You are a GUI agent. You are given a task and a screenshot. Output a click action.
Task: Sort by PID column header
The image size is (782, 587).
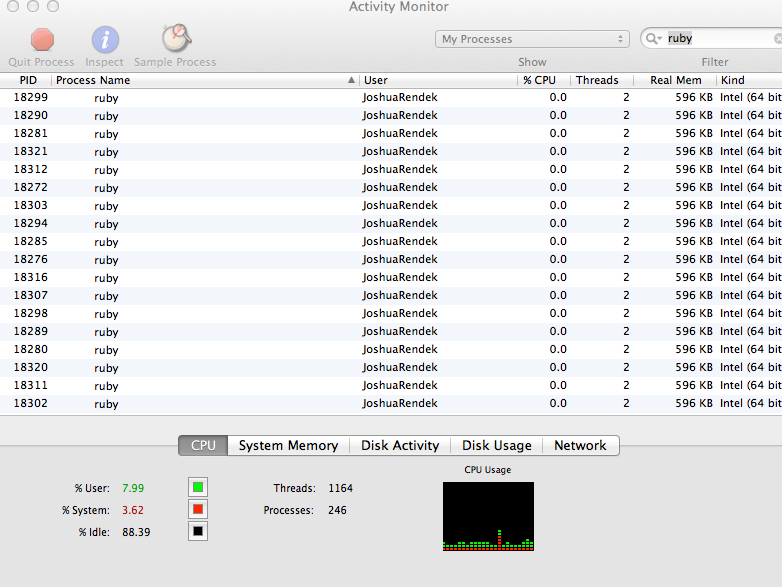pyautogui.click(x=28, y=80)
